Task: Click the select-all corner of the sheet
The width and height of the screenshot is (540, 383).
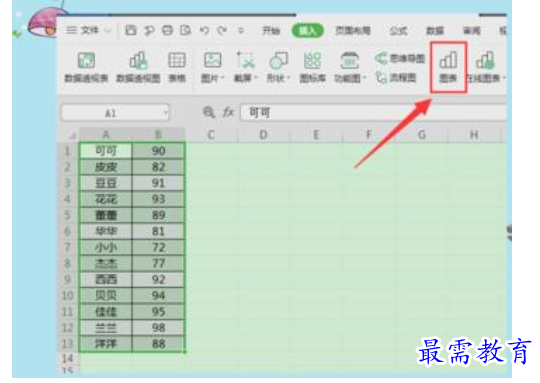Action: click(70, 135)
